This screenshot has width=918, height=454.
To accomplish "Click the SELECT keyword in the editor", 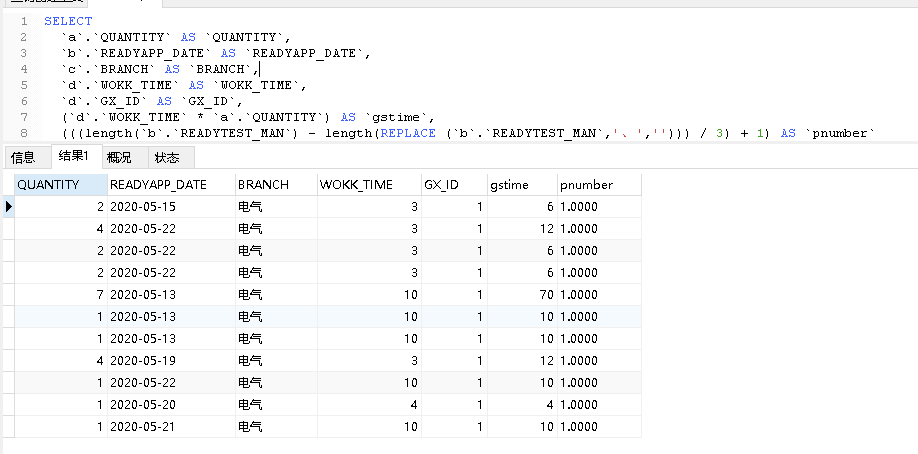I will pos(68,21).
